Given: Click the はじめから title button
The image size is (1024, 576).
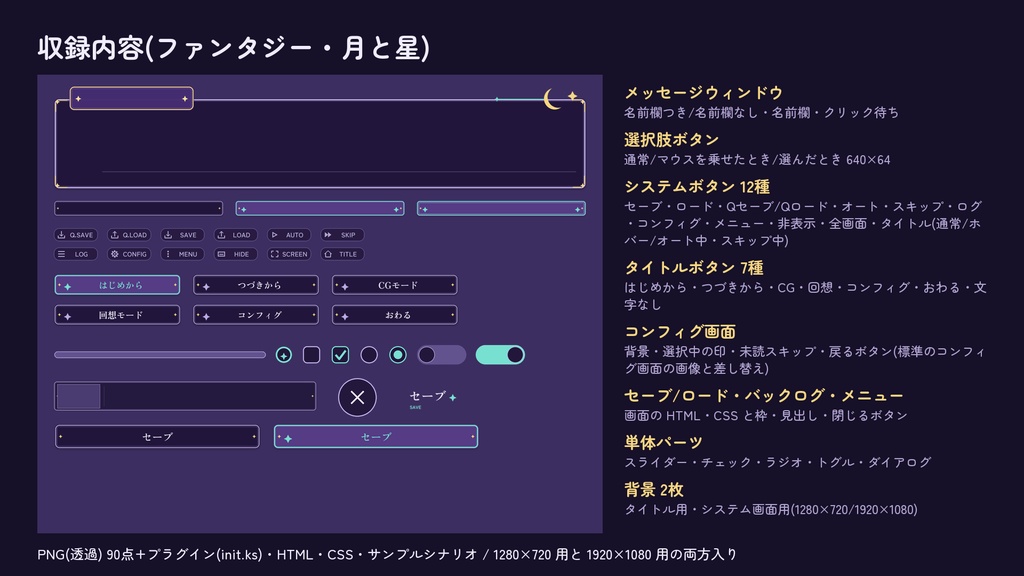Looking at the screenshot, I should coord(118,285).
